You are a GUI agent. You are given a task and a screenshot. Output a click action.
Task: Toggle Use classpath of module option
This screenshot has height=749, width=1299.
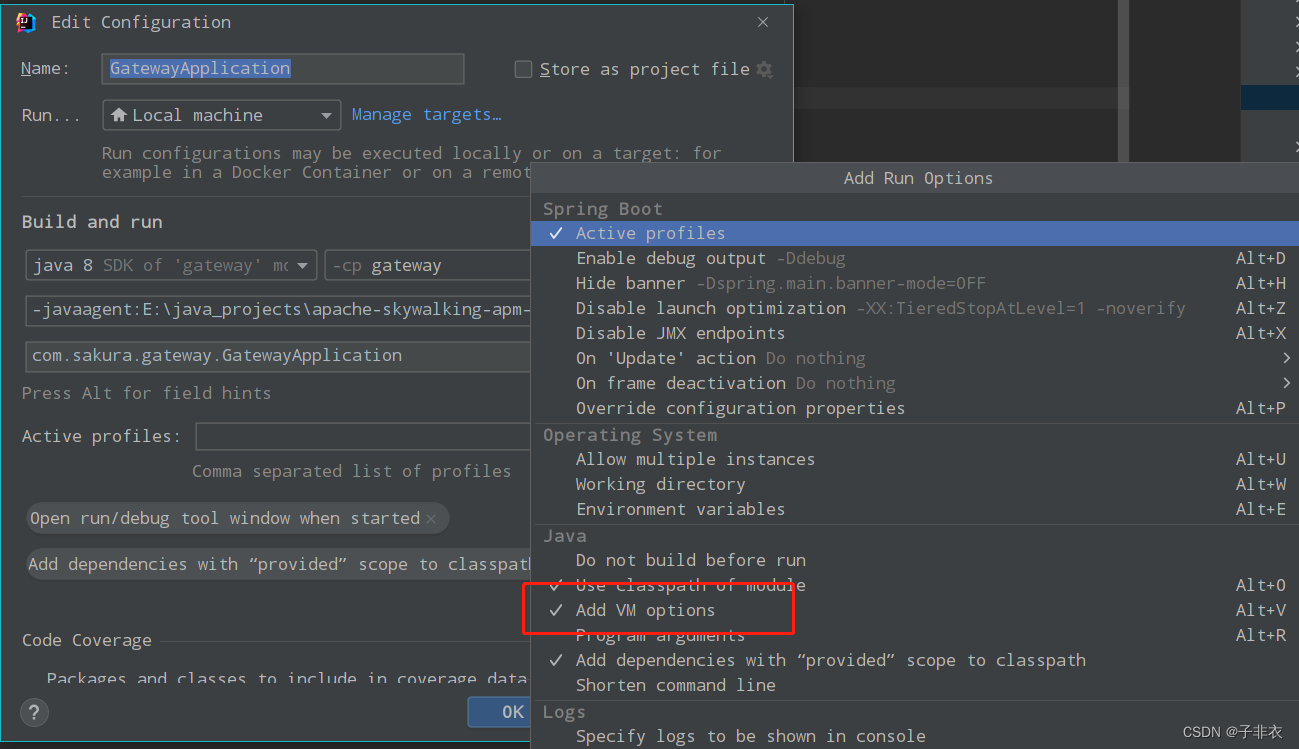coord(915,585)
